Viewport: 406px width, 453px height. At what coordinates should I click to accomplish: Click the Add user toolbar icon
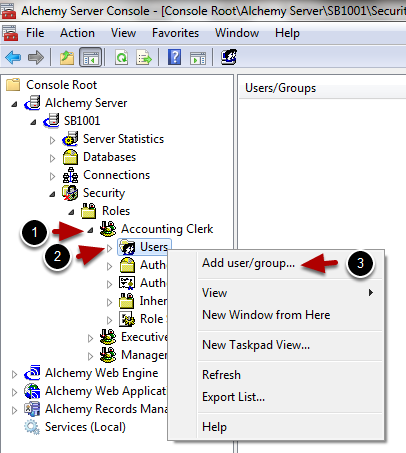click(229, 57)
